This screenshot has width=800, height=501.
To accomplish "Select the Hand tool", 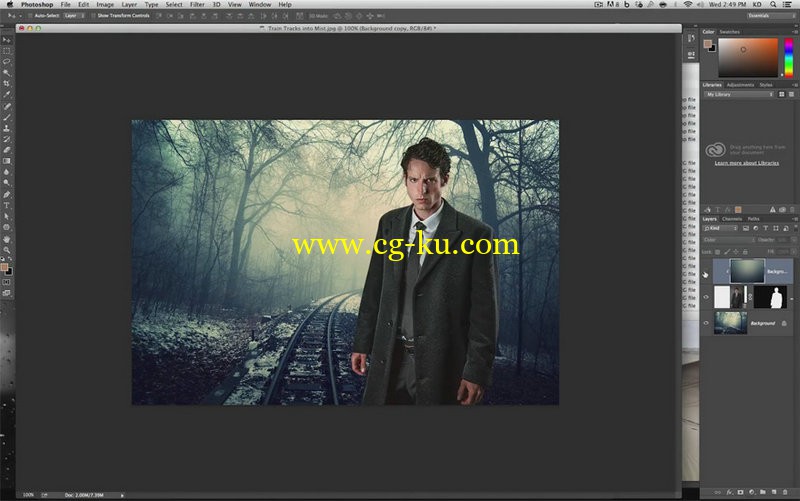I will click(x=7, y=239).
